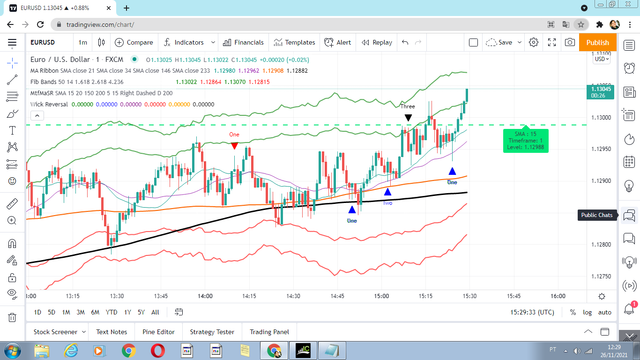Open the chart patterns tool
The height and width of the screenshot is (360, 640).
(12, 147)
